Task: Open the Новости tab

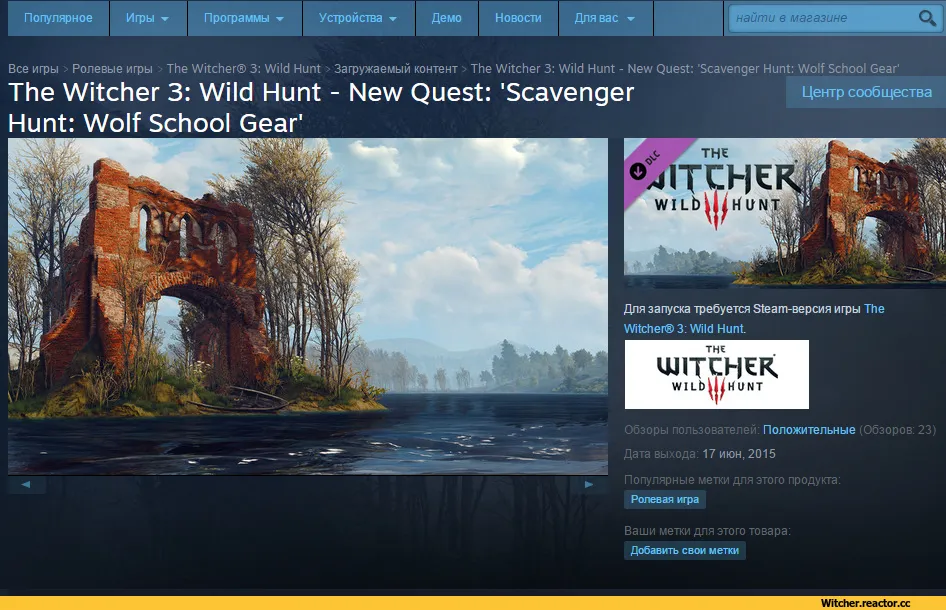Action: tap(518, 18)
